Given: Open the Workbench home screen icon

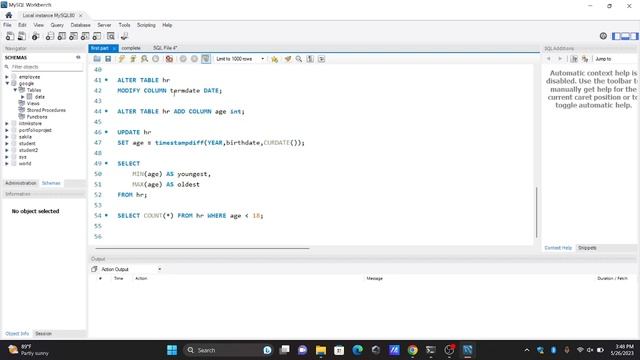Looking at the screenshot, I should tap(9, 15).
